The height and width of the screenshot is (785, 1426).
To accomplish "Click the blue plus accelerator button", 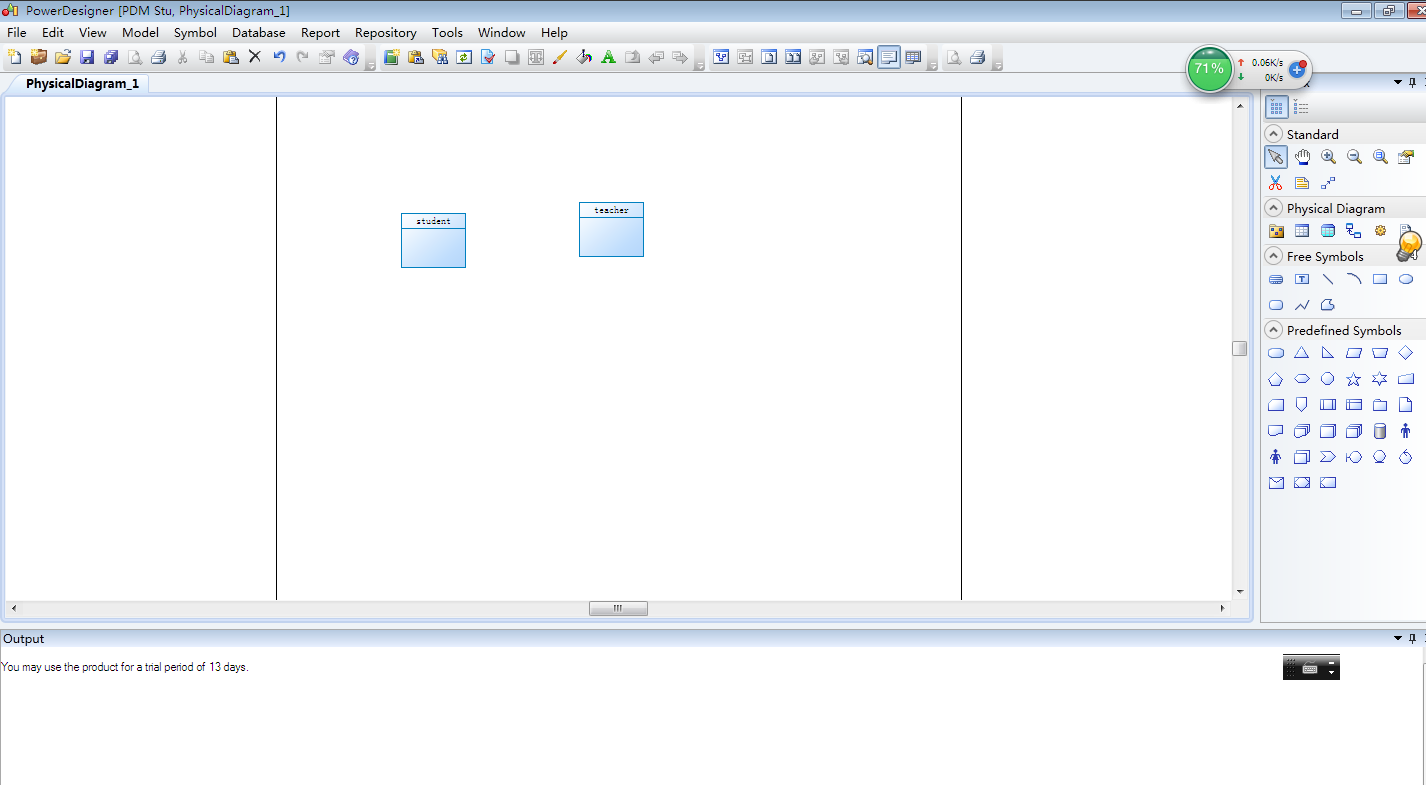I will (1297, 70).
